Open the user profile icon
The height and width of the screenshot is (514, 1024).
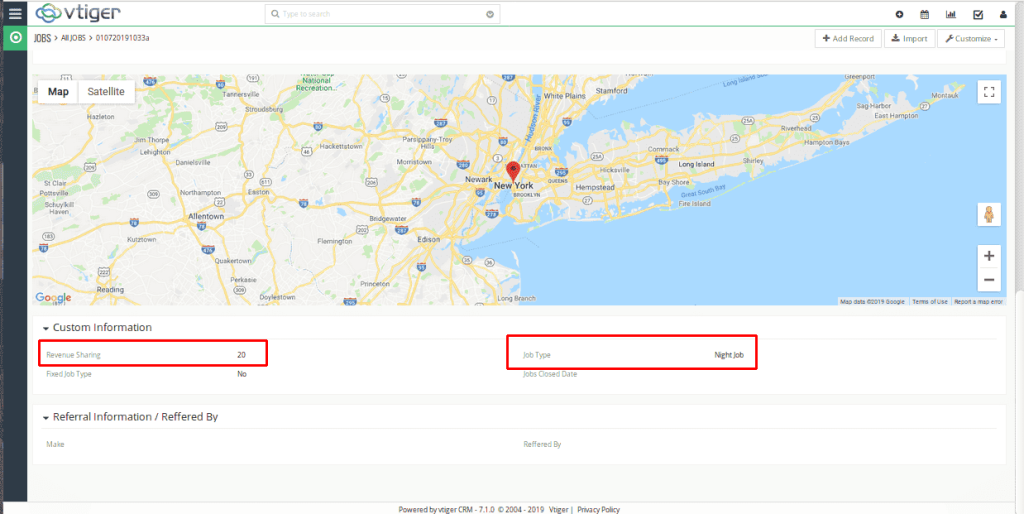(x=1003, y=14)
